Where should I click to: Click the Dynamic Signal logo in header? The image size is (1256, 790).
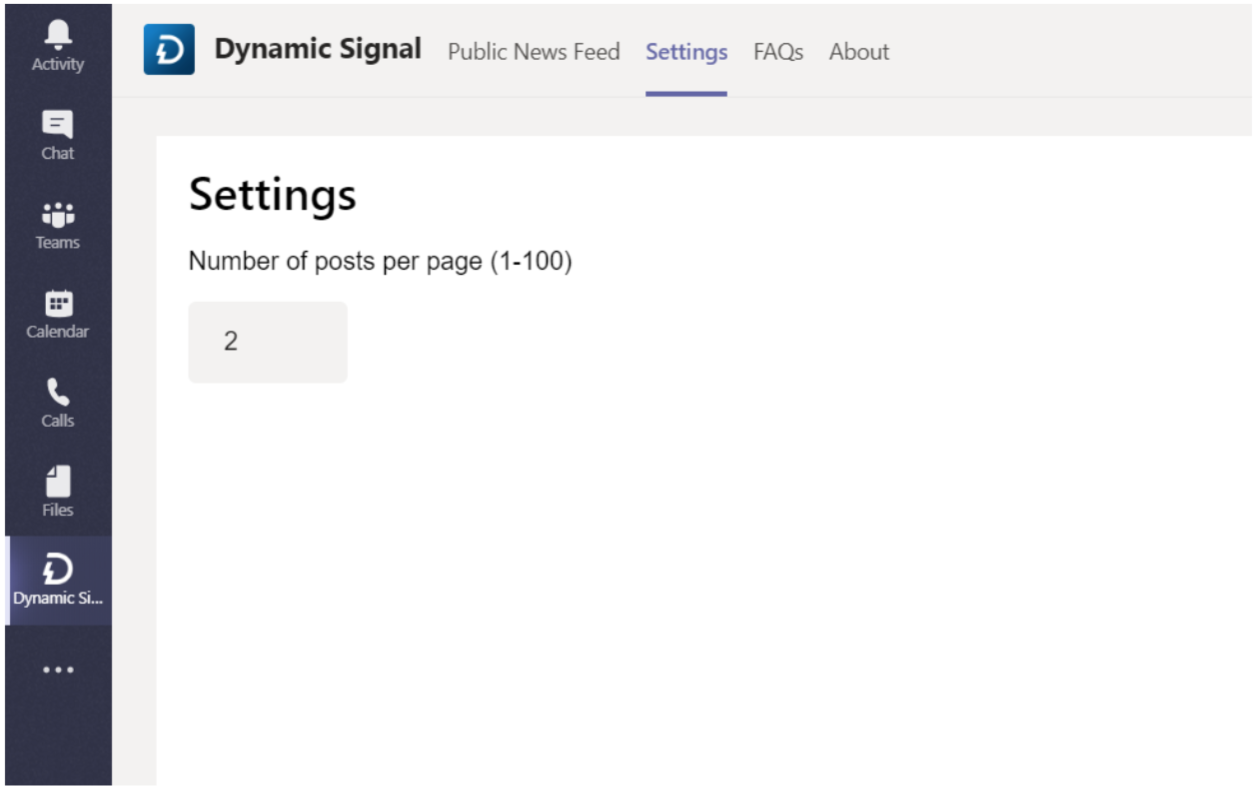169,50
